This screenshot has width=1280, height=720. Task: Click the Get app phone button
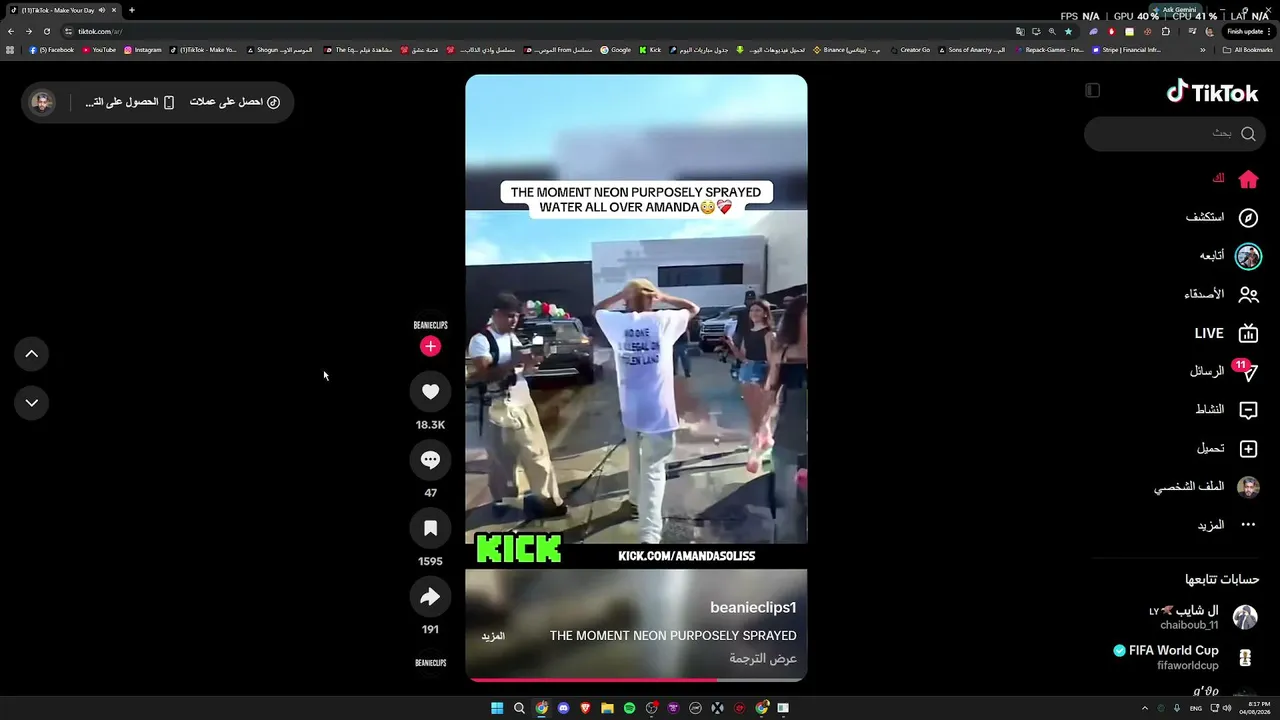point(130,102)
